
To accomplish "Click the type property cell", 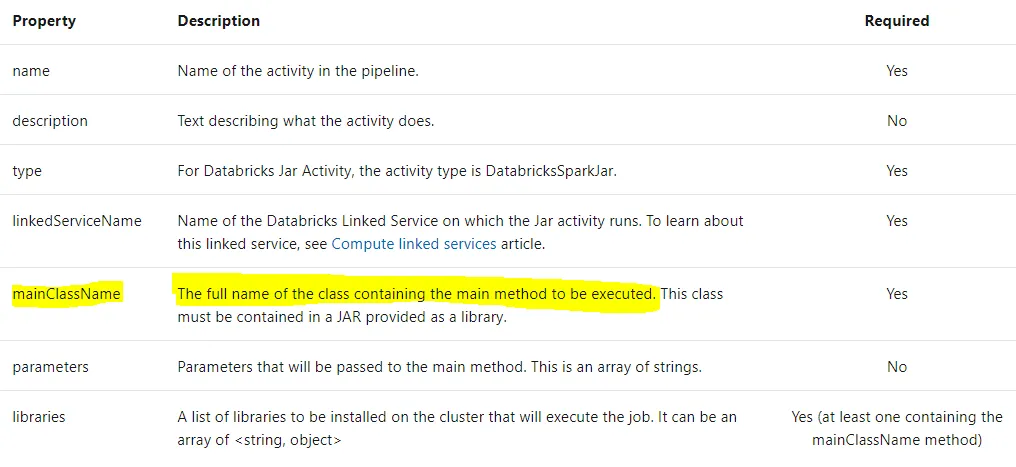I will [x=27, y=171].
